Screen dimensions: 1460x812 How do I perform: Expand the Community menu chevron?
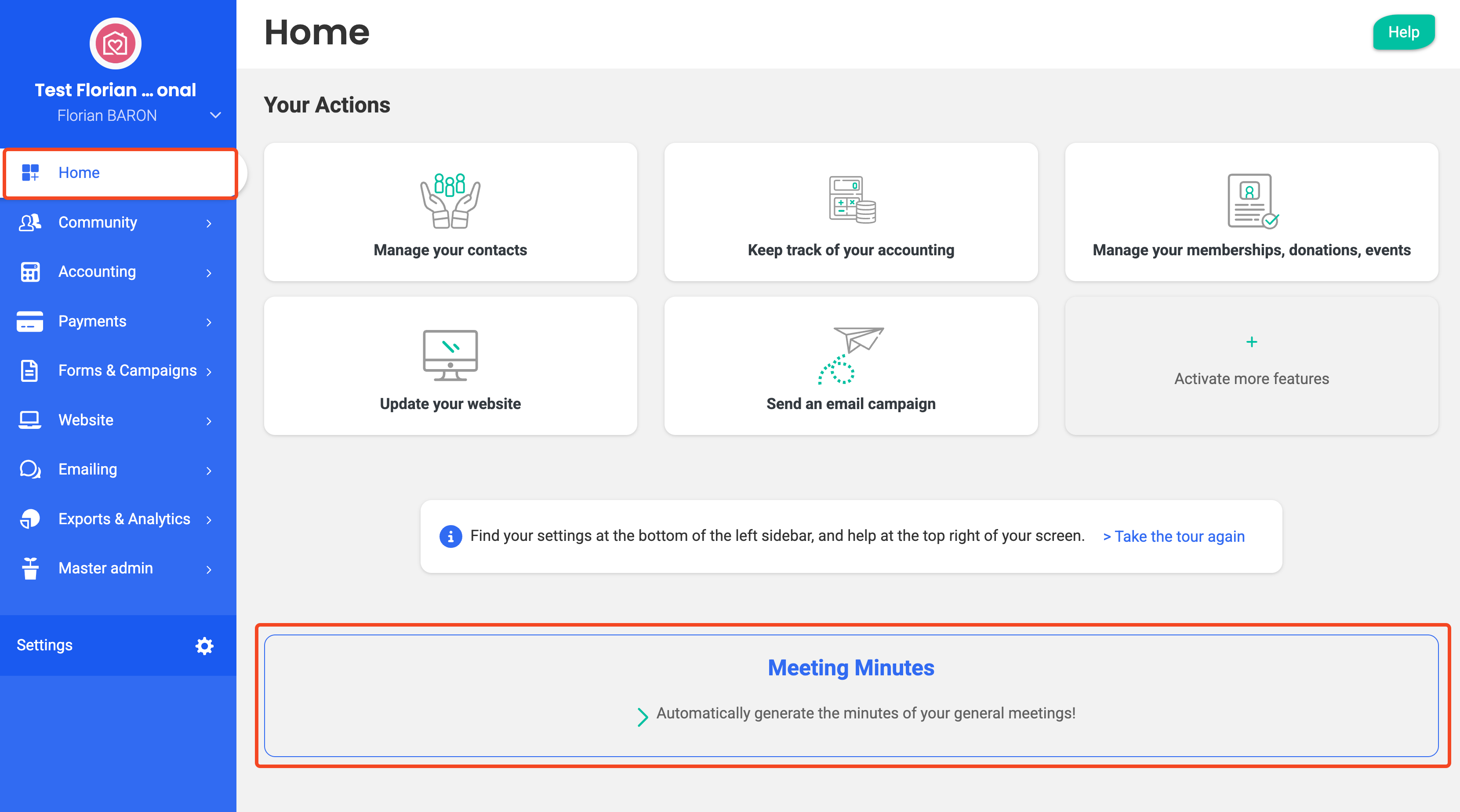point(209,223)
